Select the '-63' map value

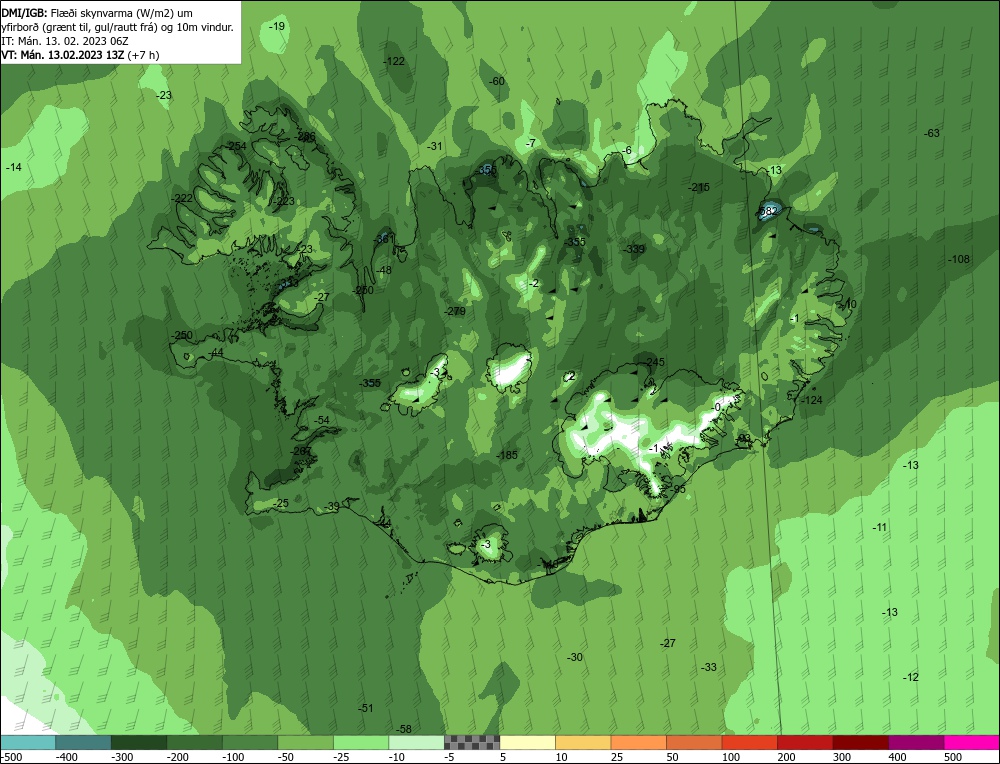tap(932, 133)
